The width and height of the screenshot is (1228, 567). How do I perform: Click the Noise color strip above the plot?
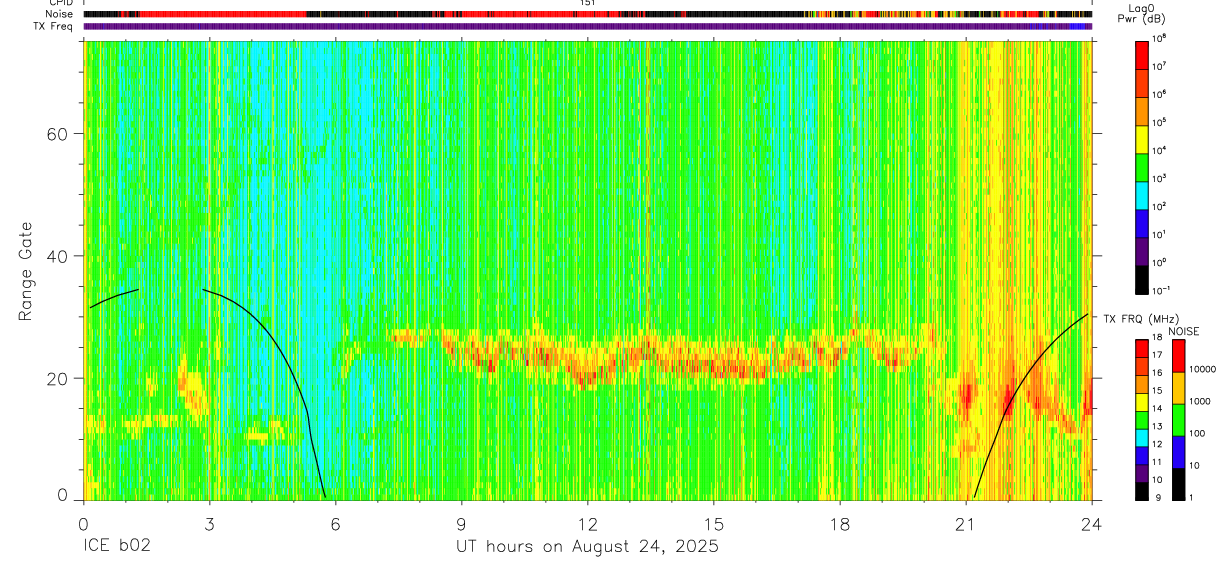[x=587, y=15]
